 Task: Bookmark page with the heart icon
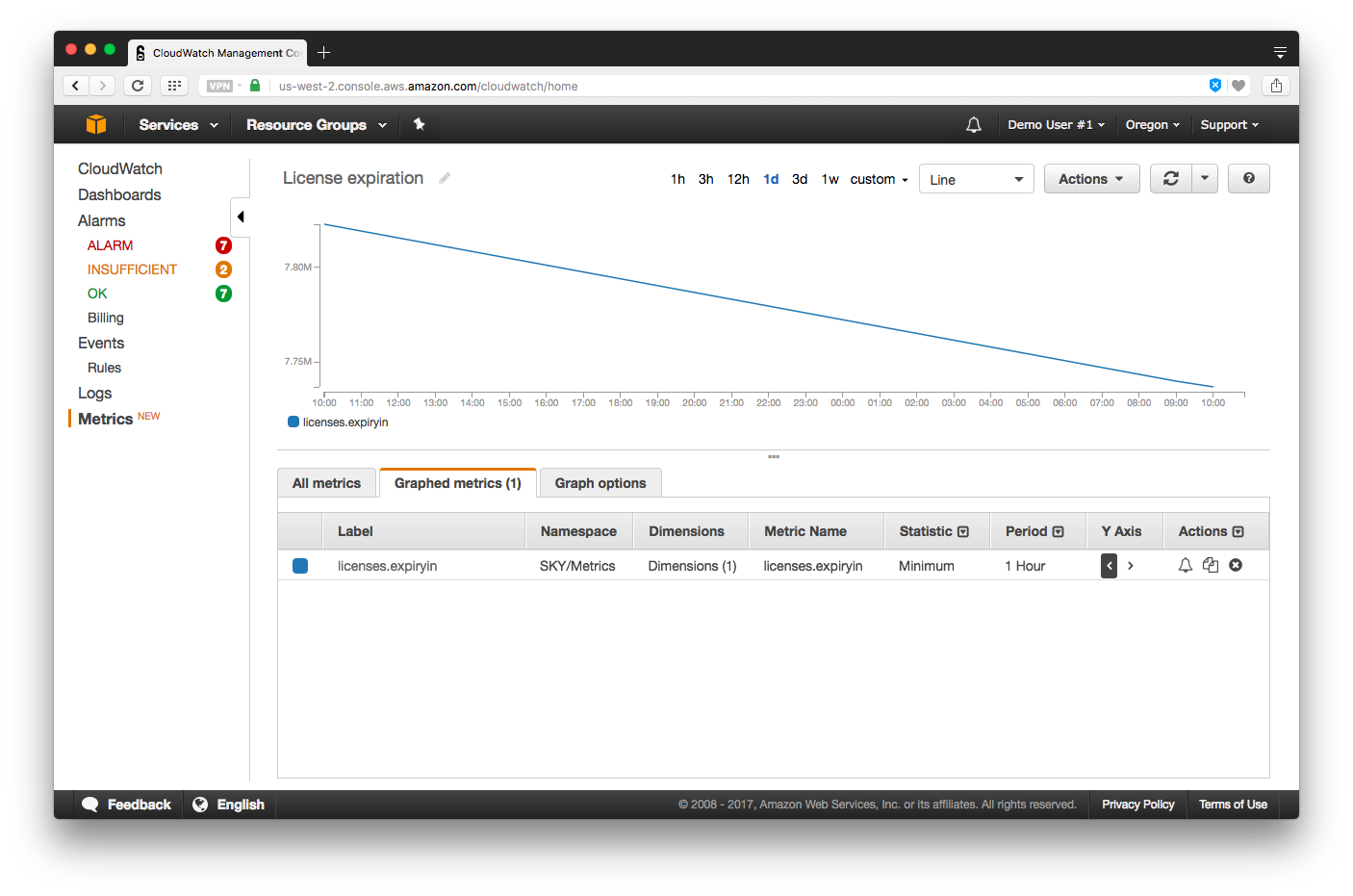click(1238, 86)
